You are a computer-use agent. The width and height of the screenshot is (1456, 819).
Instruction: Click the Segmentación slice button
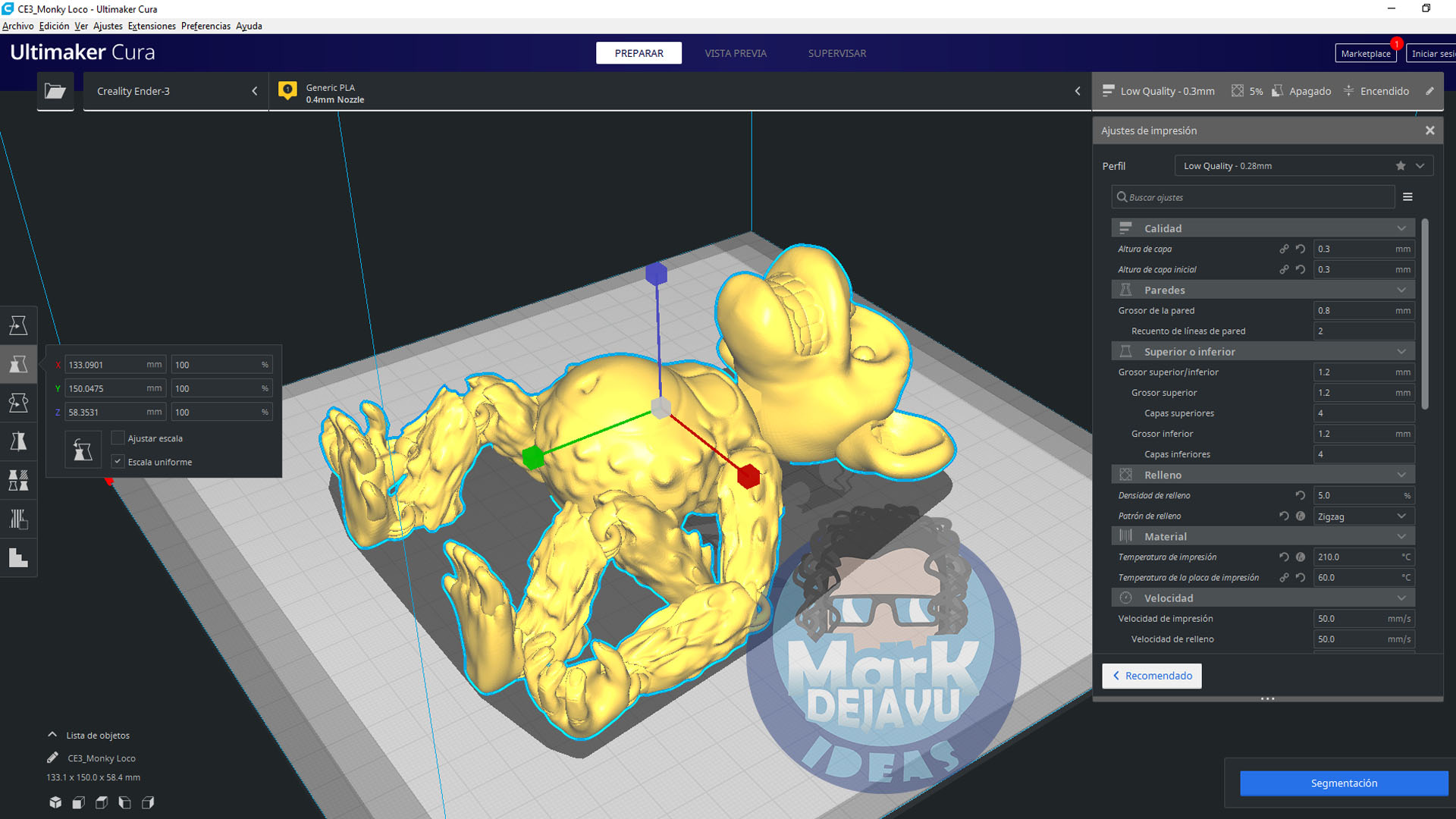coord(1343,783)
